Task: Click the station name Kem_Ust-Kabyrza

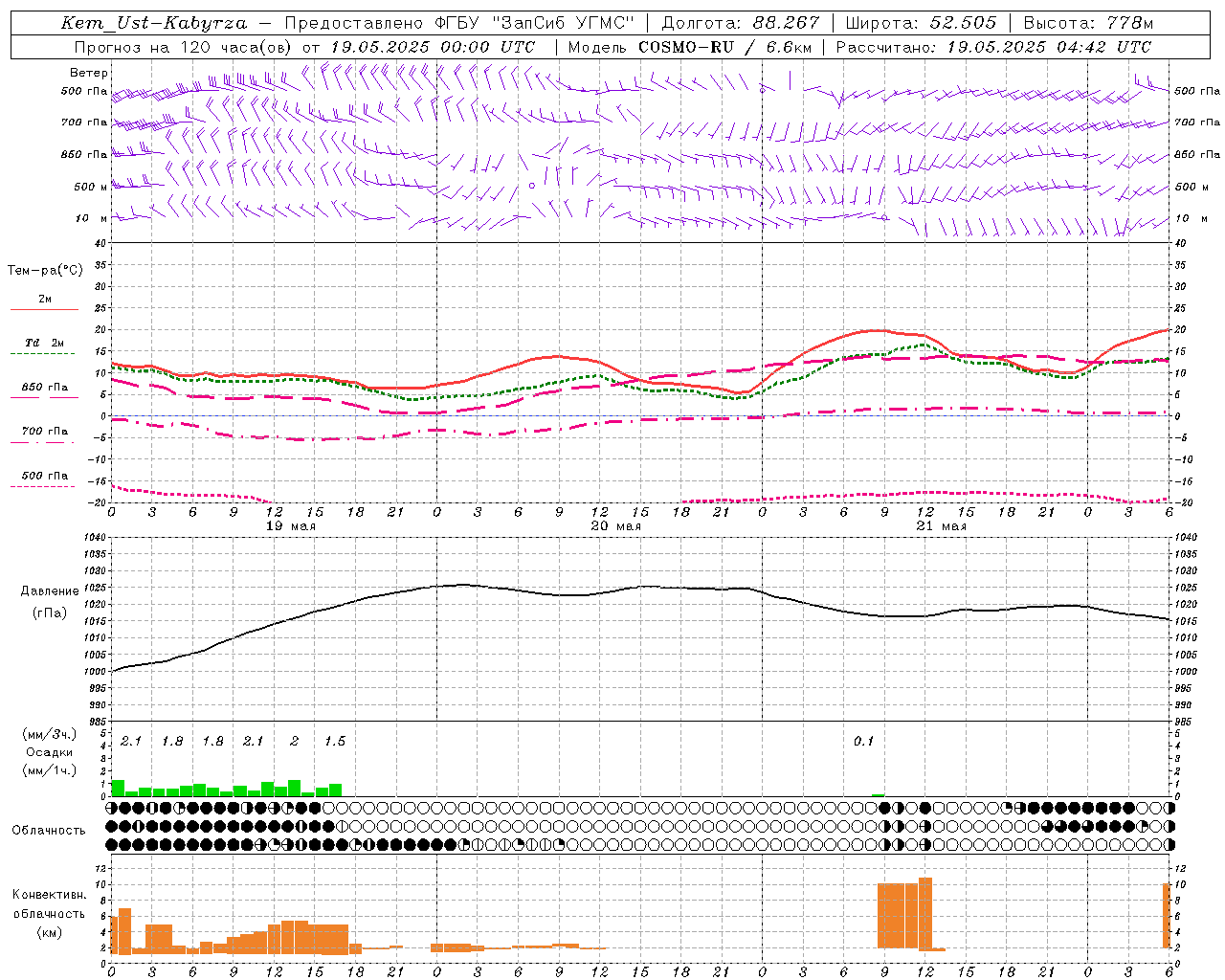Action: [x=154, y=23]
